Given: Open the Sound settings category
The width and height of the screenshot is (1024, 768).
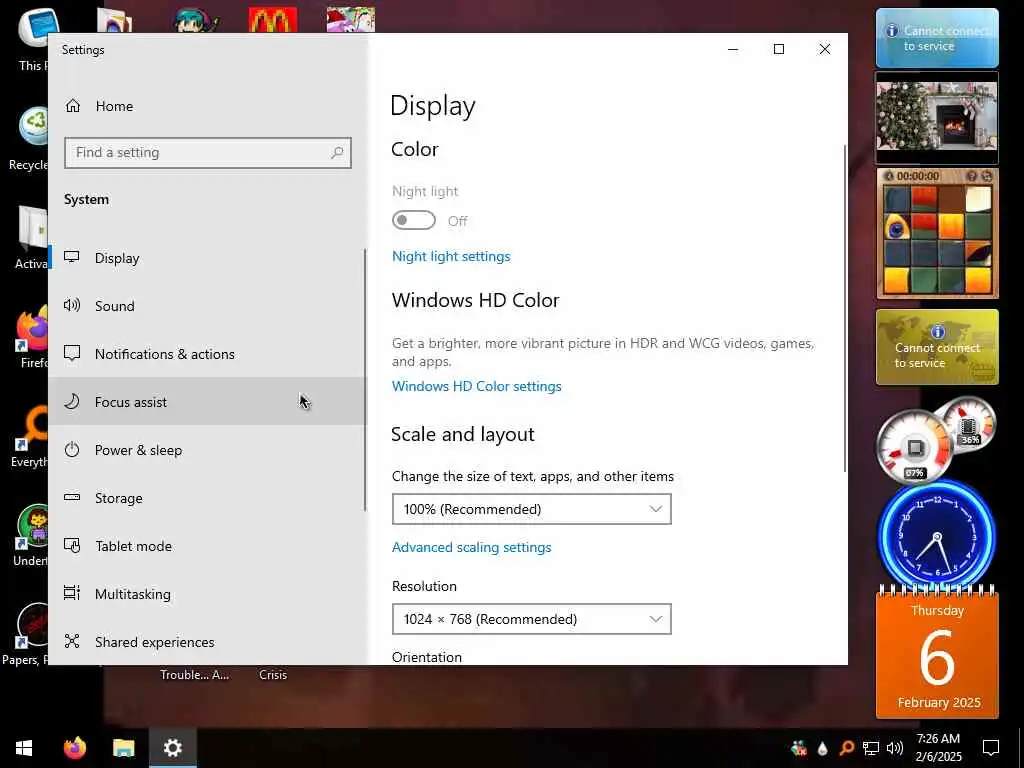Looking at the screenshot, I should coord(206,306).
